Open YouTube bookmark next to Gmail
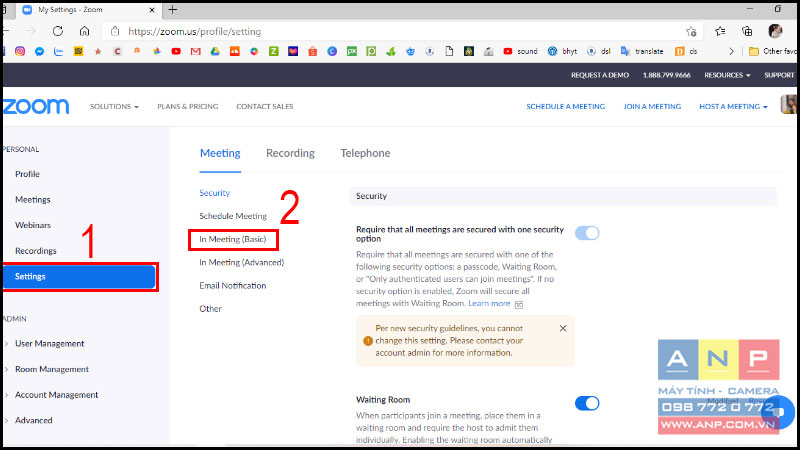Screen dimensions: 800x450 176,52
